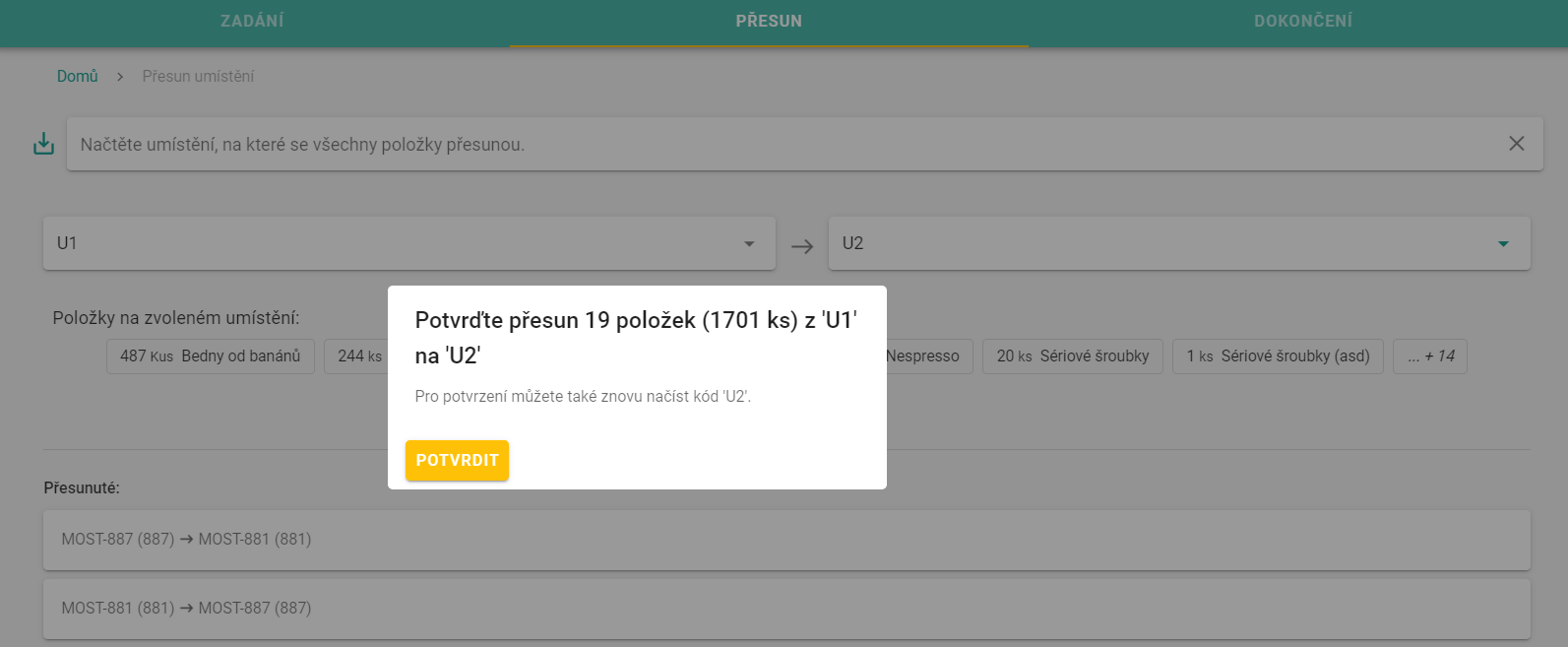Click the scan location import icon
Screen dimensions: 1568x647
[x=43, y=144]
